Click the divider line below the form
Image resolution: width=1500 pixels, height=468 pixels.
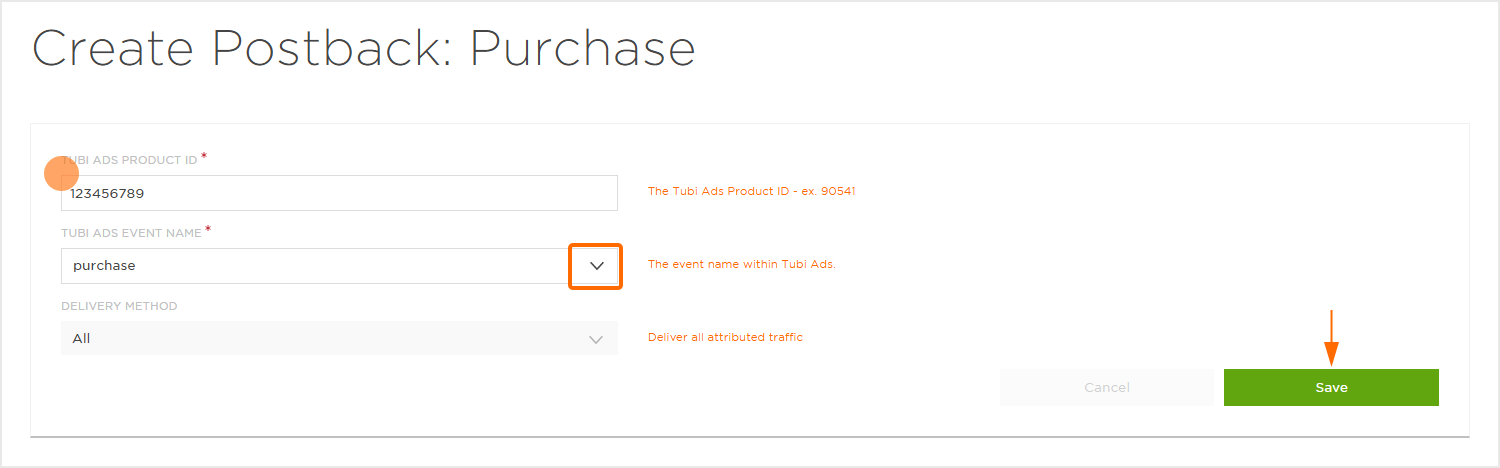[750, 437]
